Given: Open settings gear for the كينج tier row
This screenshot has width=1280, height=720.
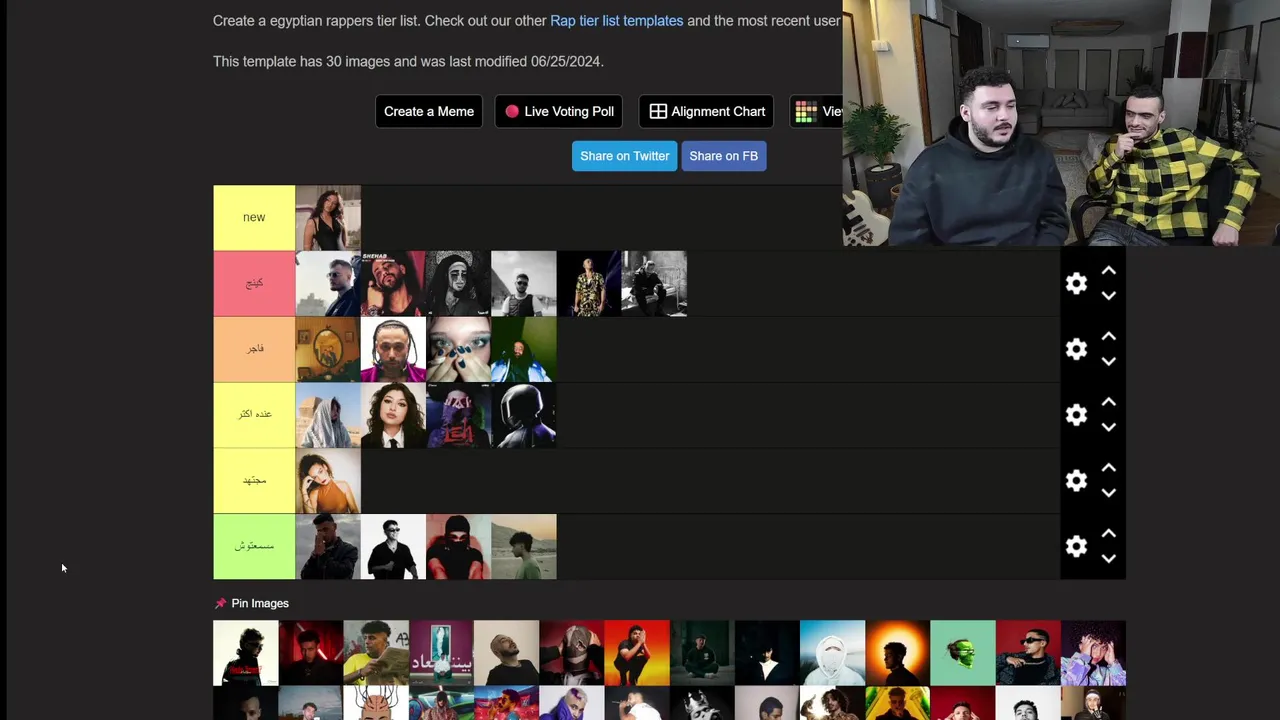Looking at the screenshot, I should pyautogui.click(x=1076, y=284).
